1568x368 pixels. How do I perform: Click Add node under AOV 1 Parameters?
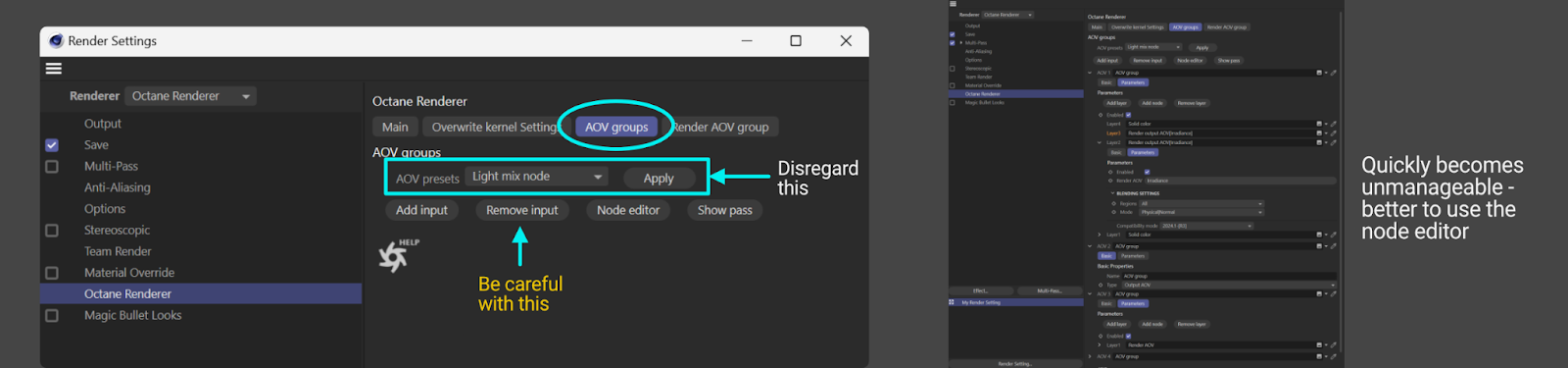pos(1152,103)
